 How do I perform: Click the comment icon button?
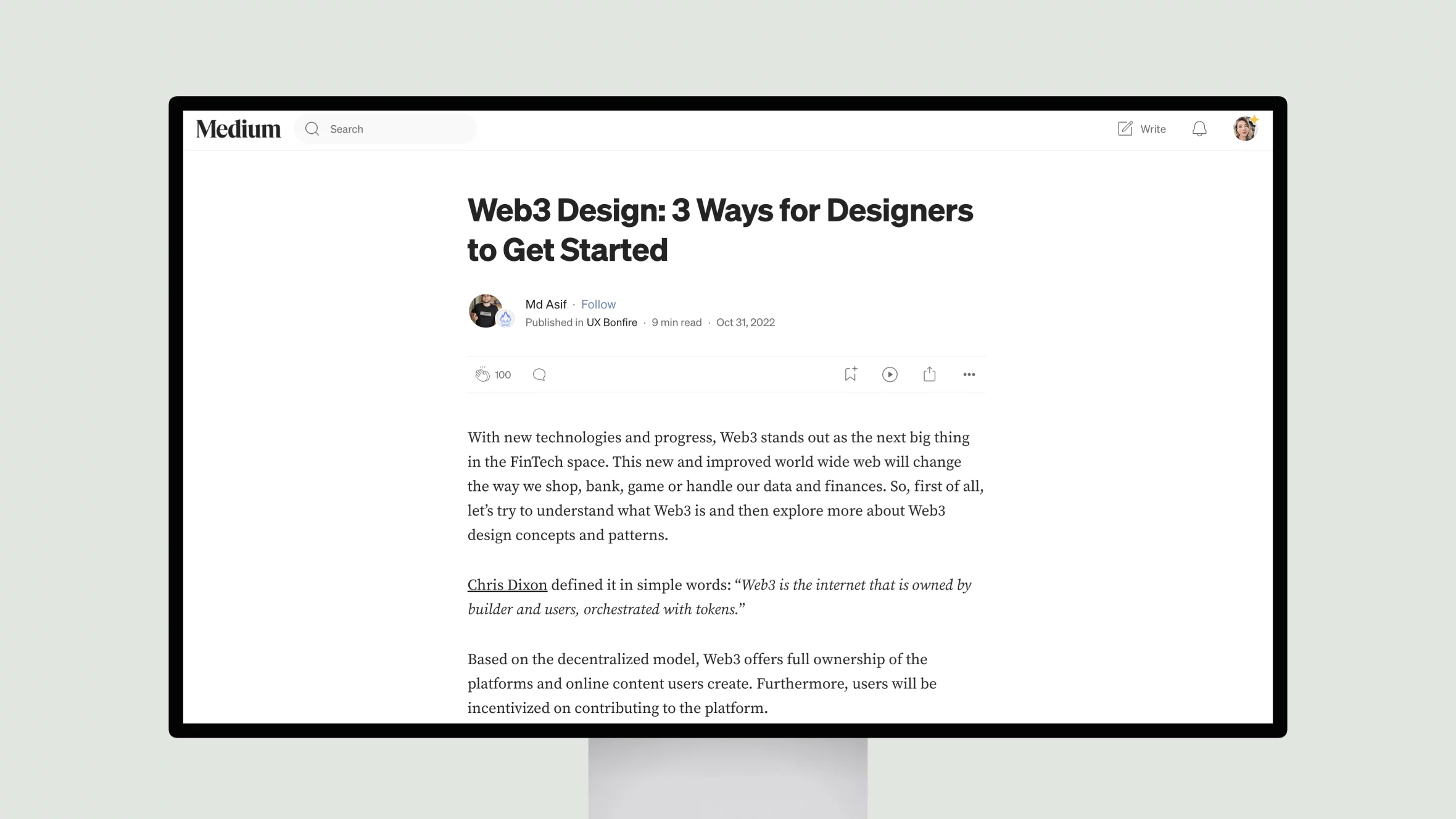(x=539, y=374)
